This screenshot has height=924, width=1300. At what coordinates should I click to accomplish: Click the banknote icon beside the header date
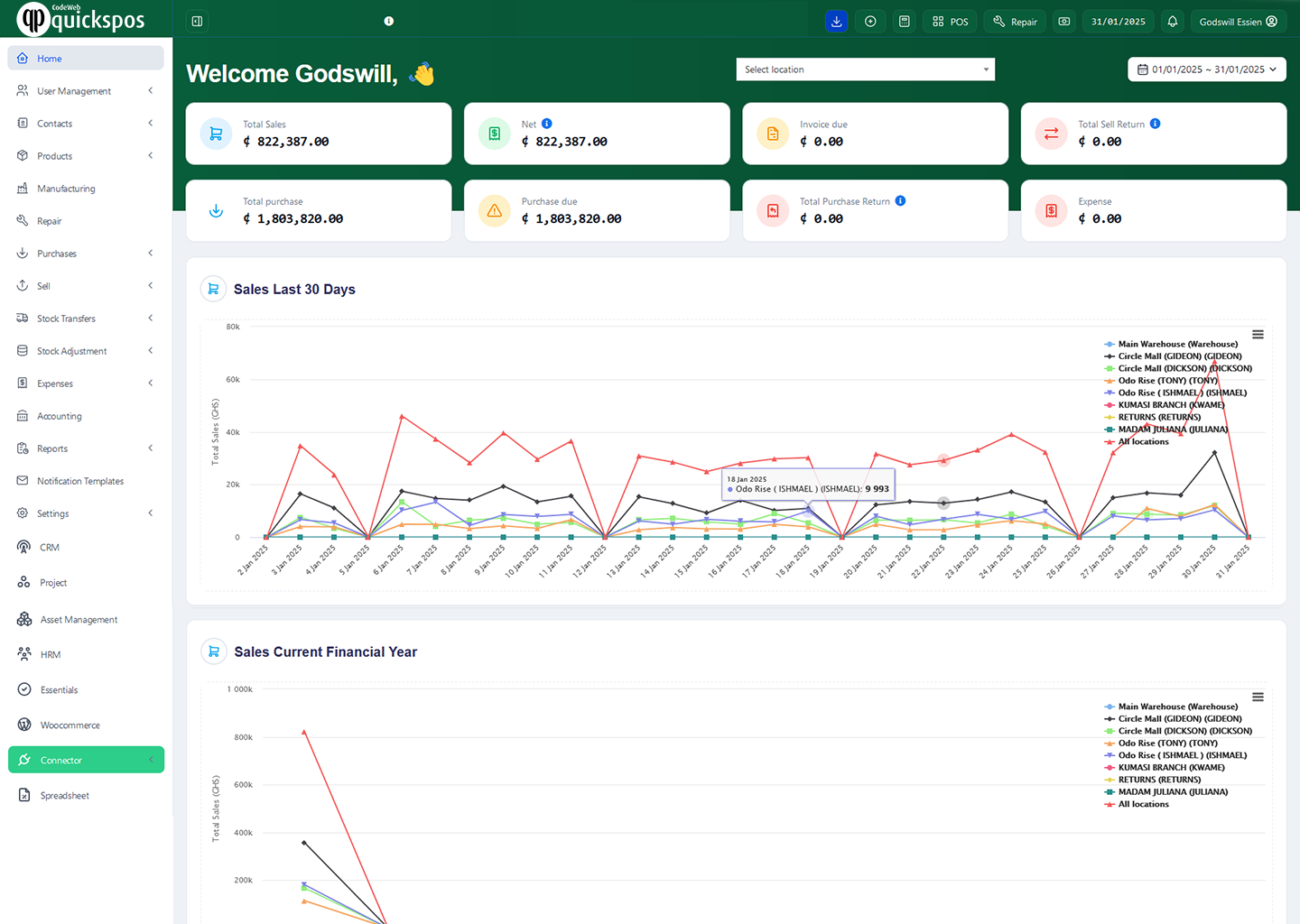tap(1064, 22)
